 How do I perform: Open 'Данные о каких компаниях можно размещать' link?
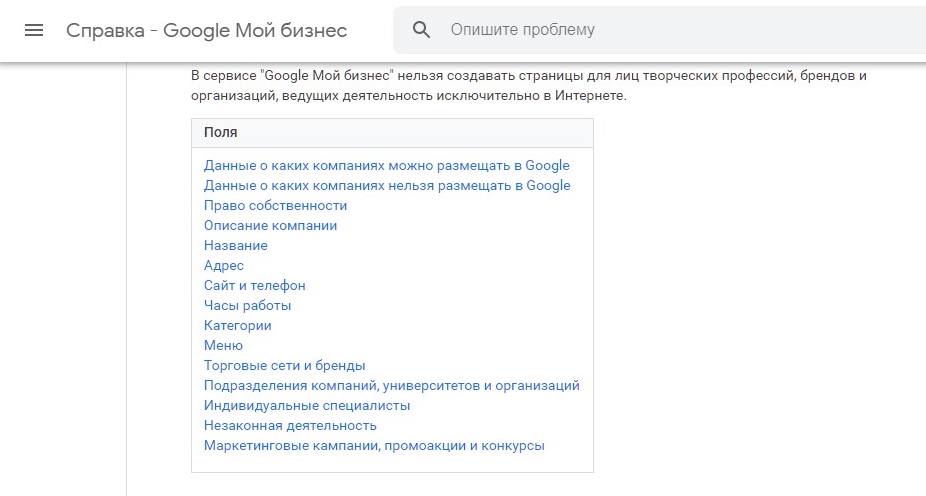(x=386, y=166)
